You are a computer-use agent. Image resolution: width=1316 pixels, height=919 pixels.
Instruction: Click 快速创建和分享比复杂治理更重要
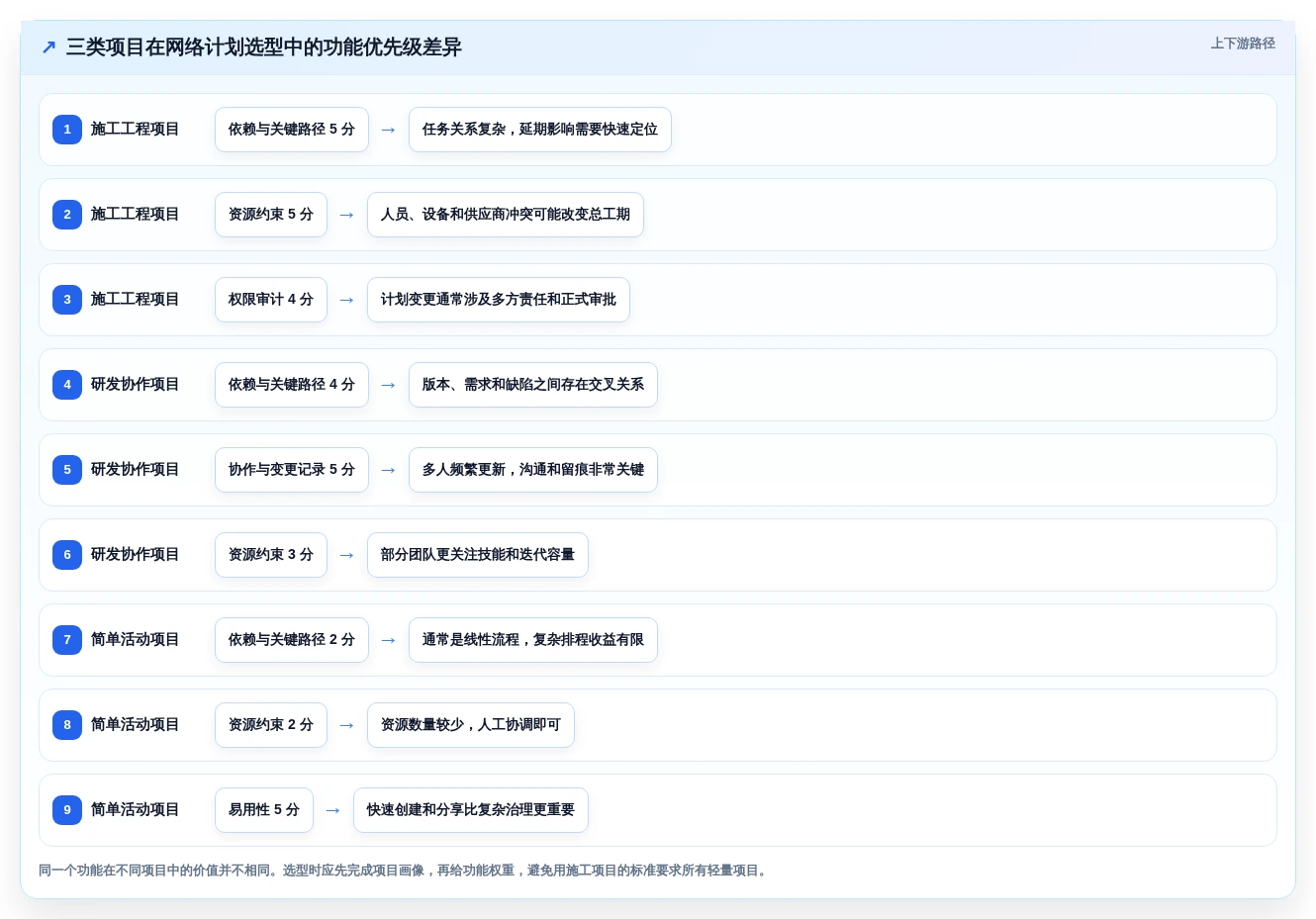click(x=471, y=810)
